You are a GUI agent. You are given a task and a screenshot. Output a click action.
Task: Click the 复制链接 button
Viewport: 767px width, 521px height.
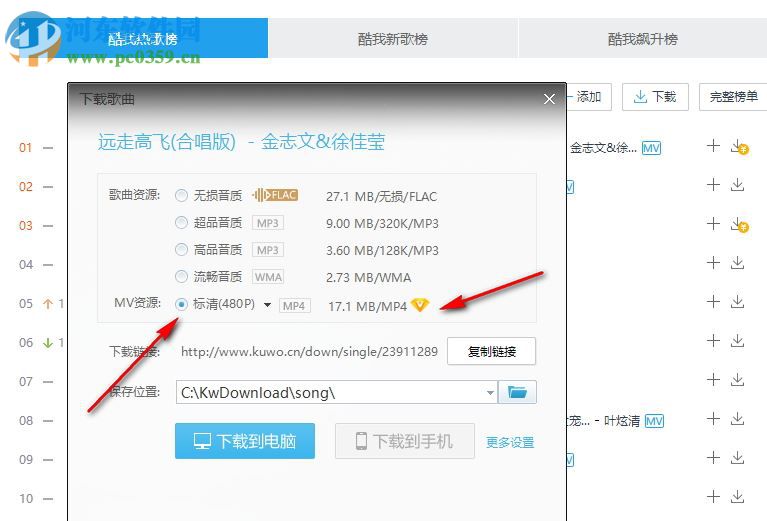(x=492, y=351)
